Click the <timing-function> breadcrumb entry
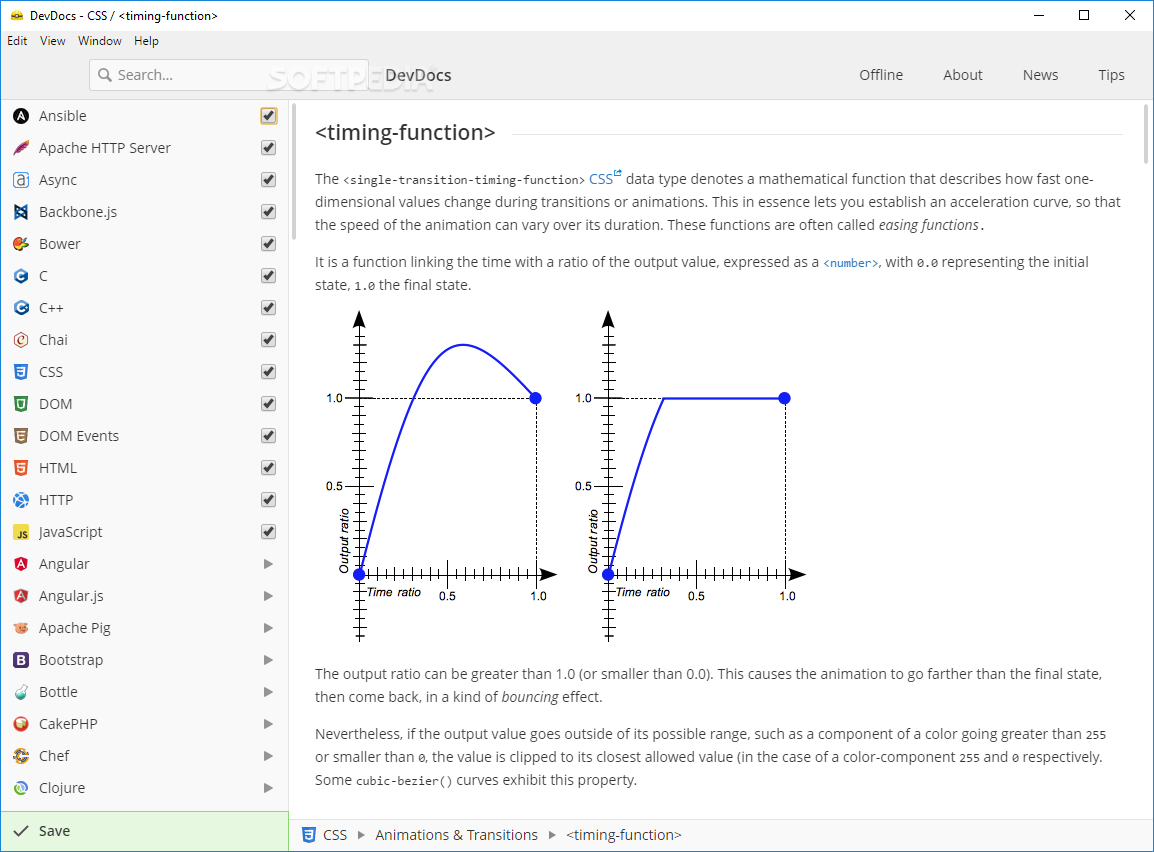This screenshot has width=1154, height=852. click(623, 835)
